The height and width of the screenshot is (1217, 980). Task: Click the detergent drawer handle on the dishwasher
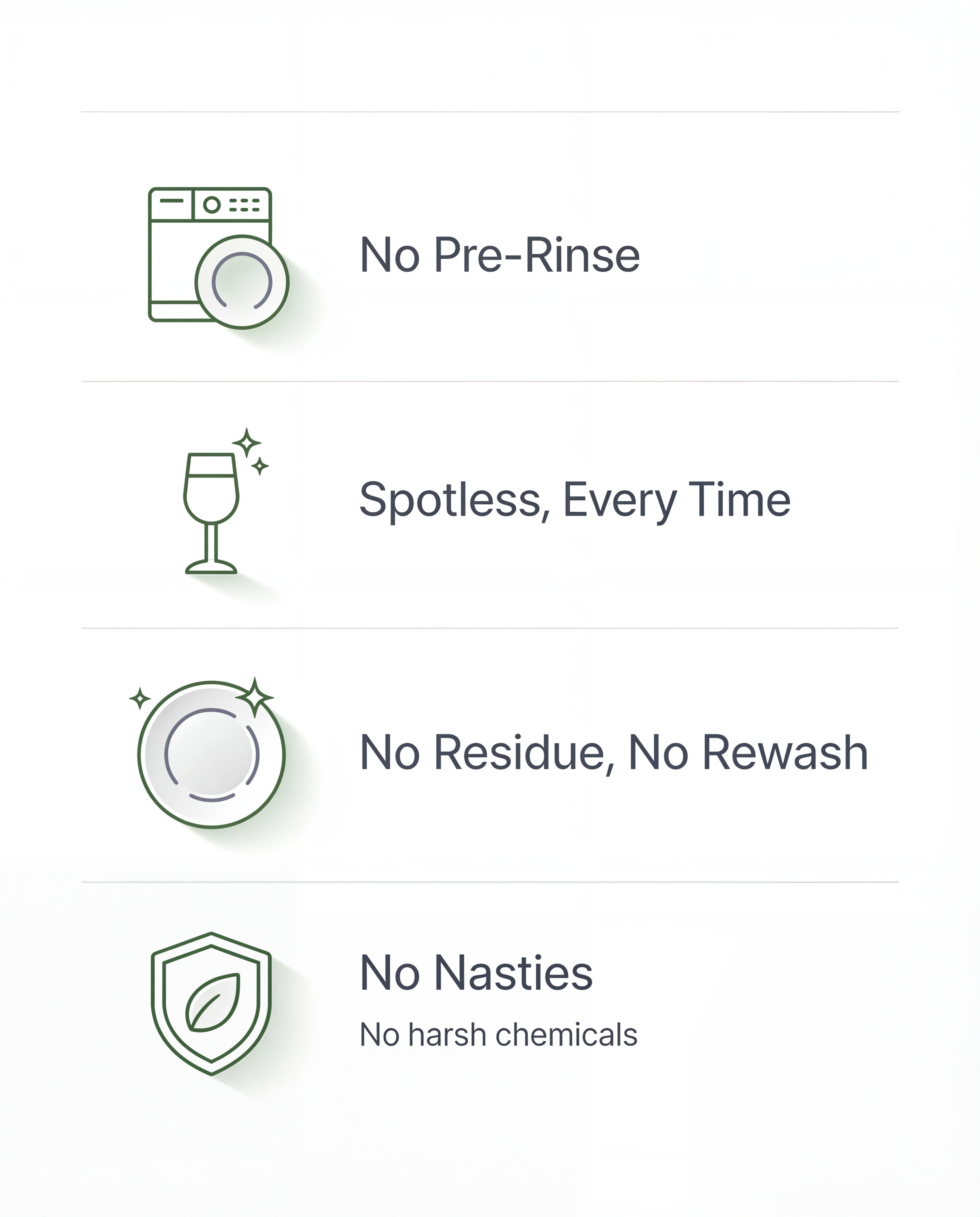pos(172,200)
